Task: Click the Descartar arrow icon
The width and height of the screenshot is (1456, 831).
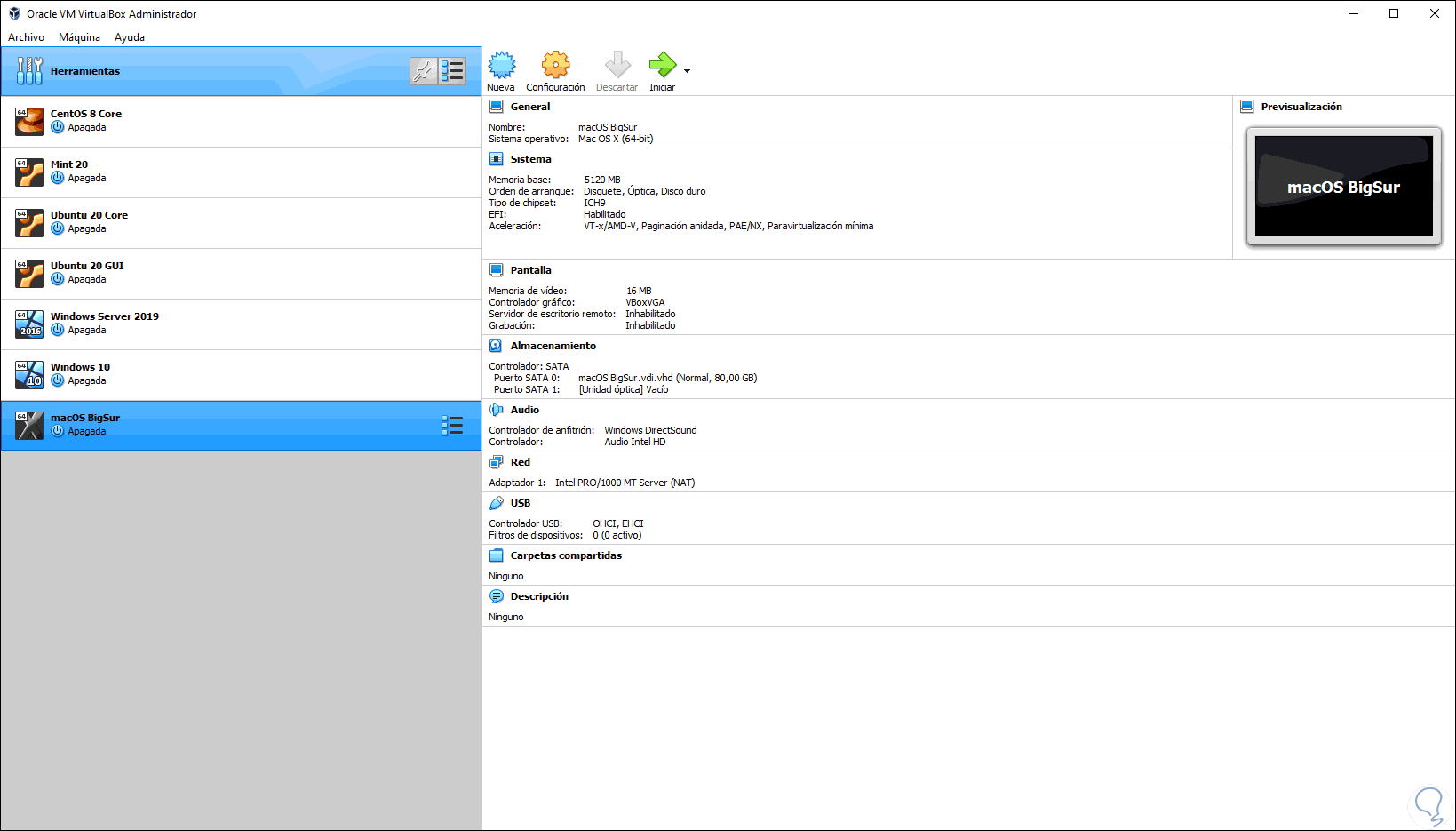Action: (617, 65)
